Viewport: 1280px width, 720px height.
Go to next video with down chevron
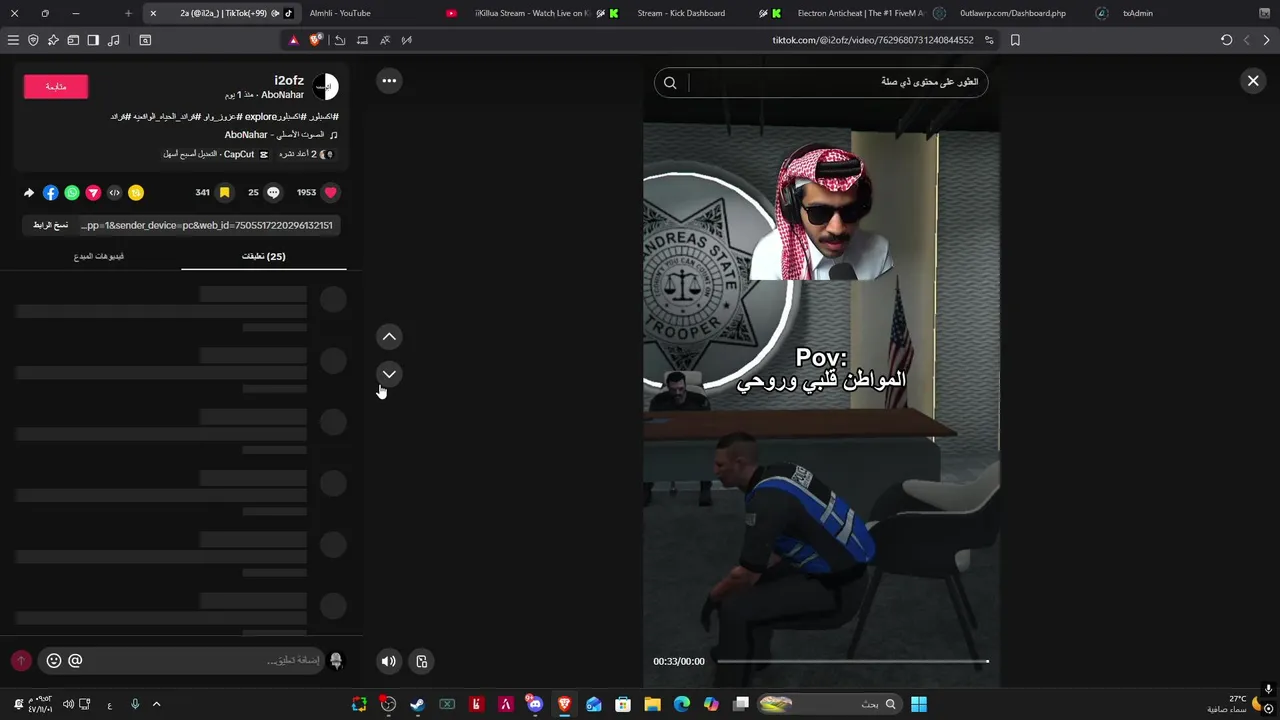(x=389, y=374)
